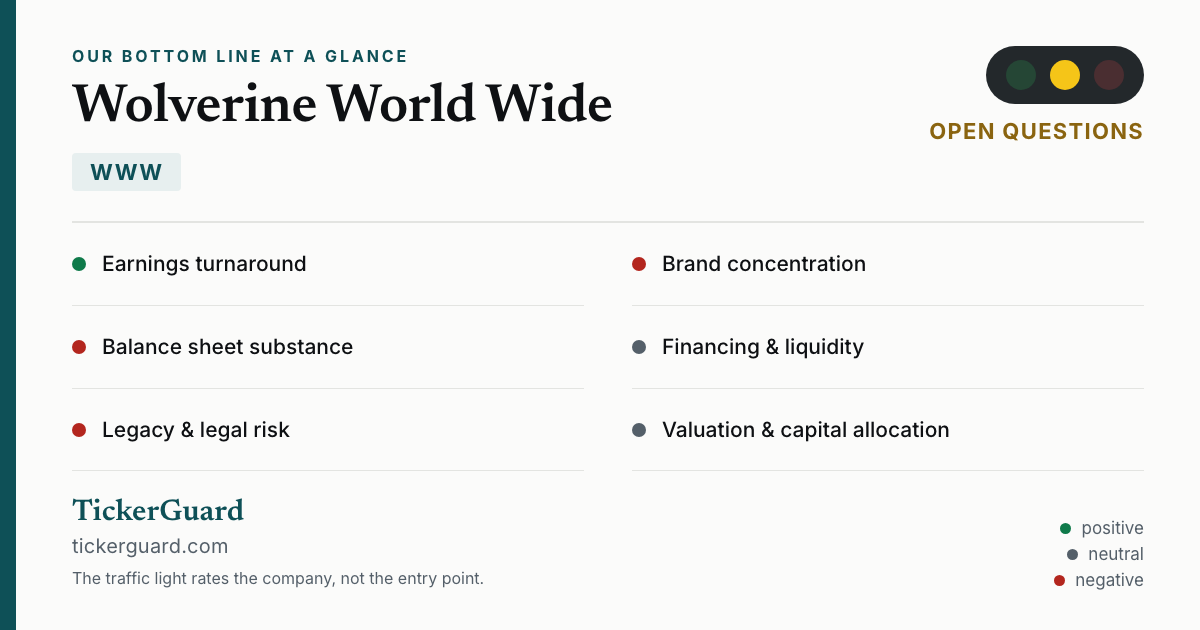Click the yellow traffic light indicator

pos(1065,75)
